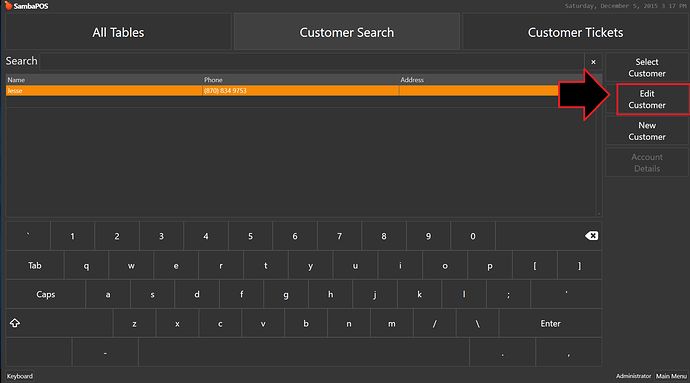This screenshot has width=690, height=383.
Task: Toggle the on-screen Keyboard button
Action: coord(20,376)
